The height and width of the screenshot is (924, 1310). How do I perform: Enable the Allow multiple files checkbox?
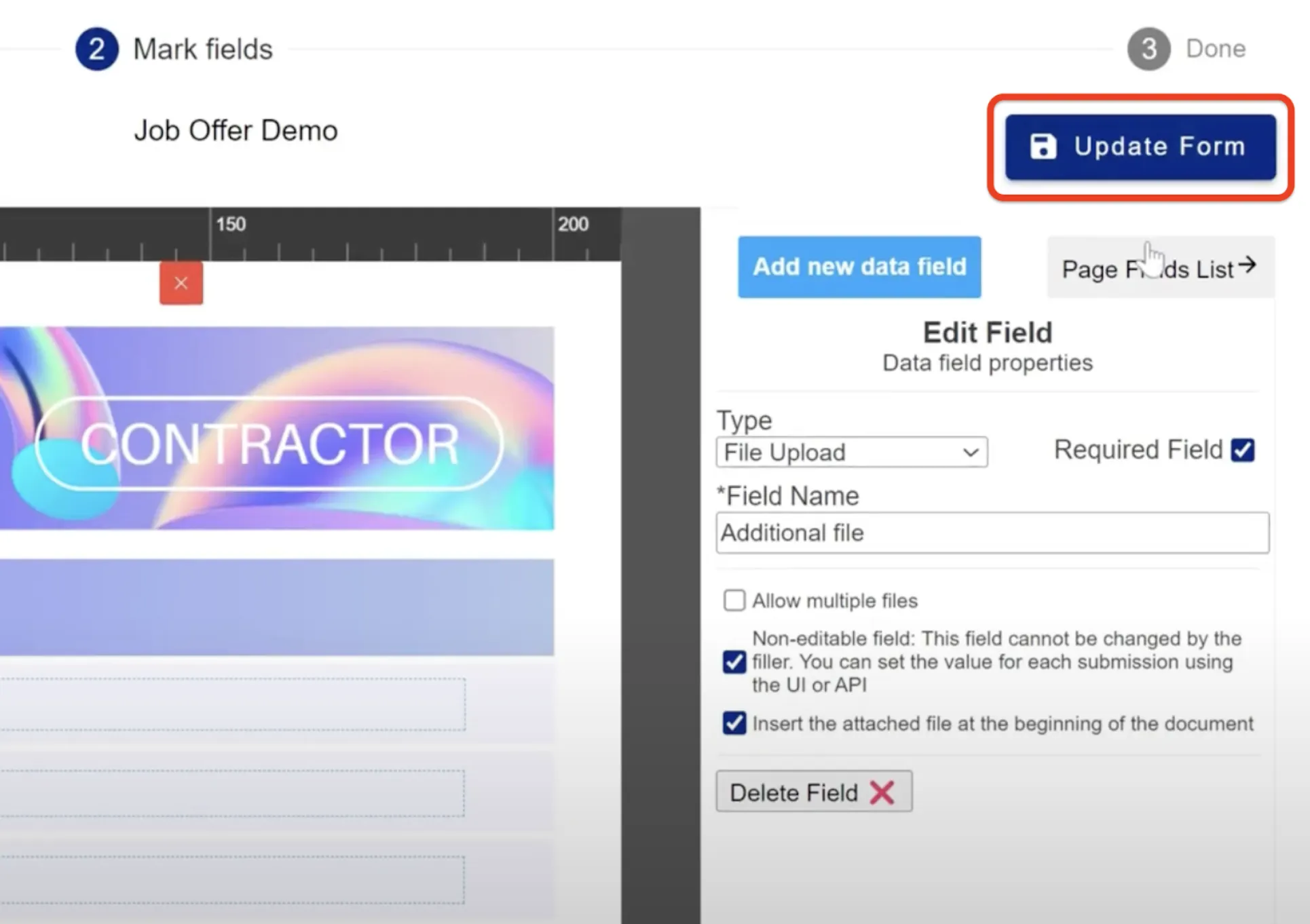click(734, 600)
